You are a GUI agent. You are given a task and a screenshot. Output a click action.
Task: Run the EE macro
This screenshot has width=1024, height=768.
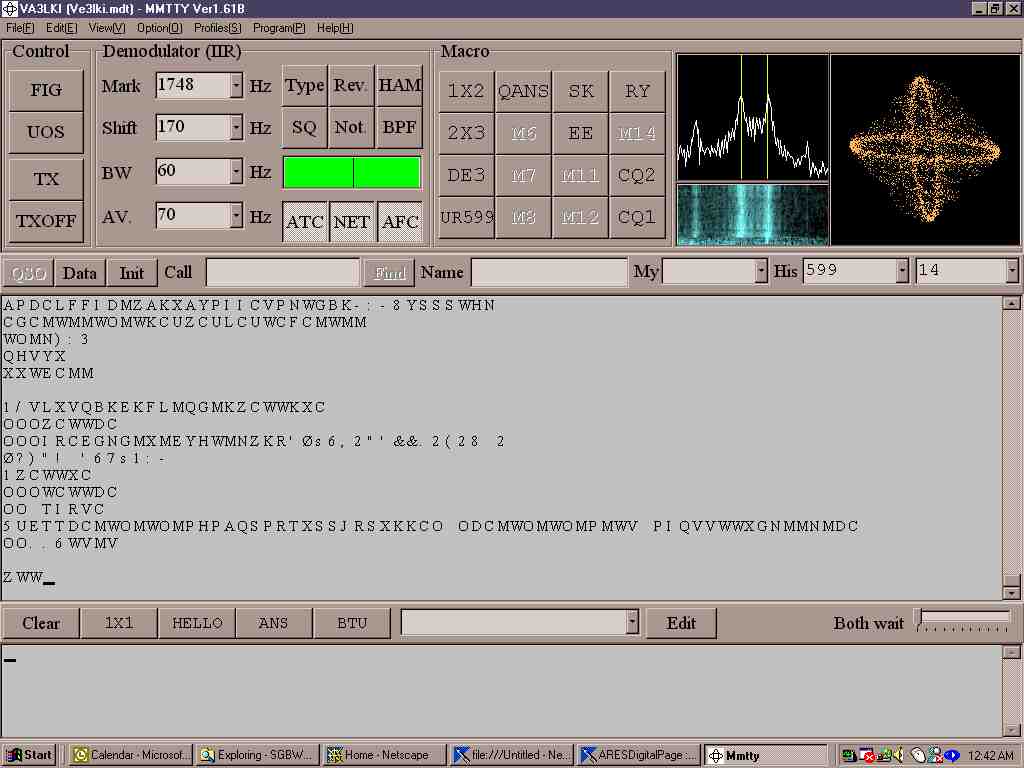pyautogui.click(x=580, y=133)
